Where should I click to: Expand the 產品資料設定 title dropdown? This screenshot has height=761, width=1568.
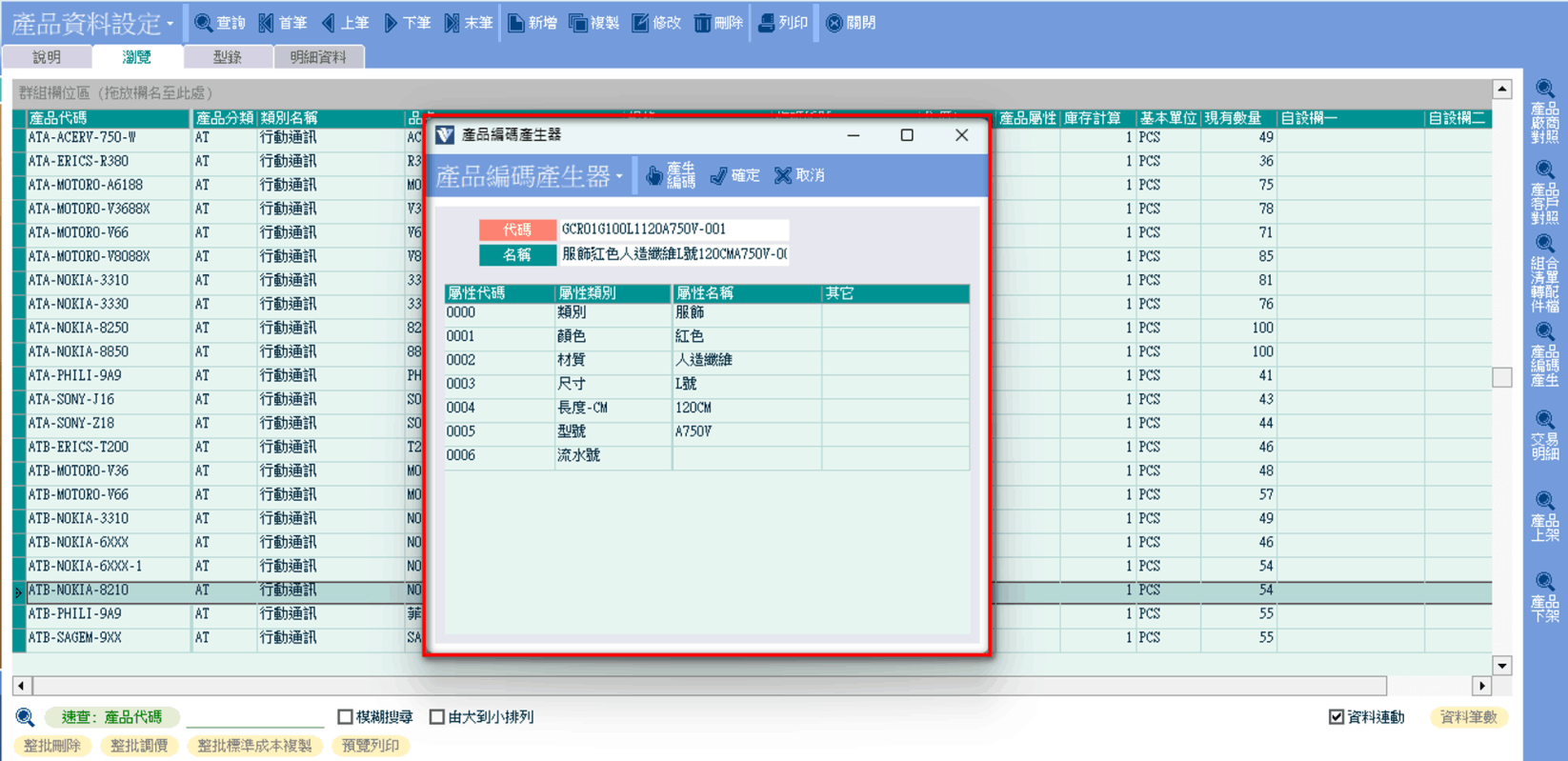click(170, 24)
